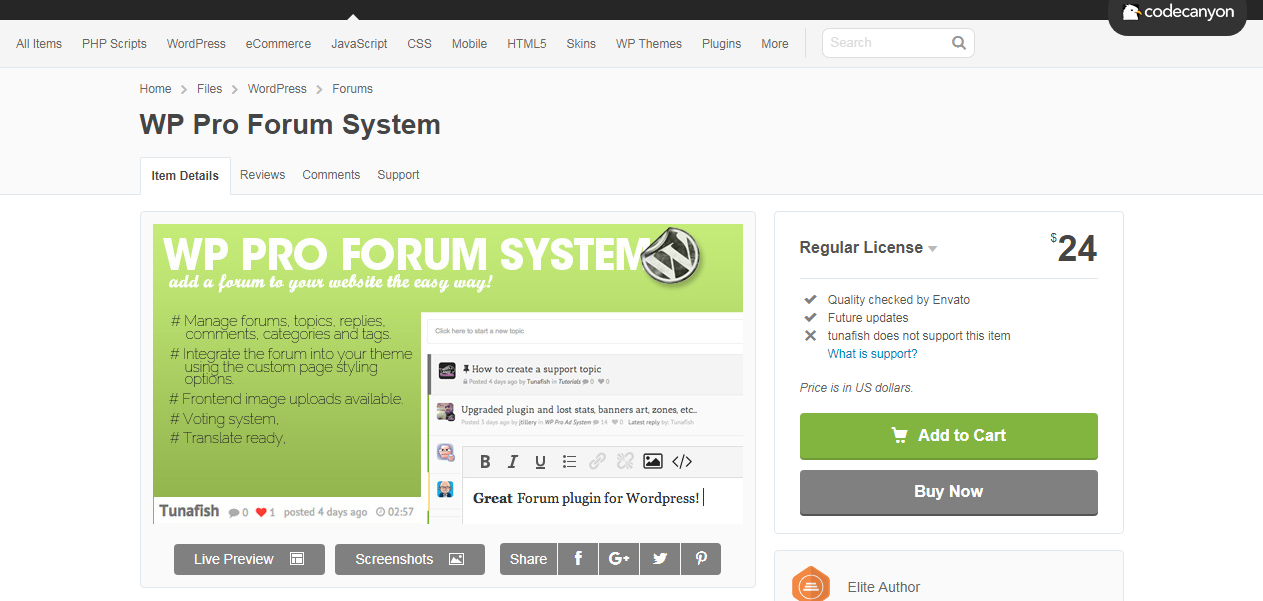Click the insert image icon in preview editor
Image resolution: width=1263 pixels, height=601 pixels.
tap(653, 461)
